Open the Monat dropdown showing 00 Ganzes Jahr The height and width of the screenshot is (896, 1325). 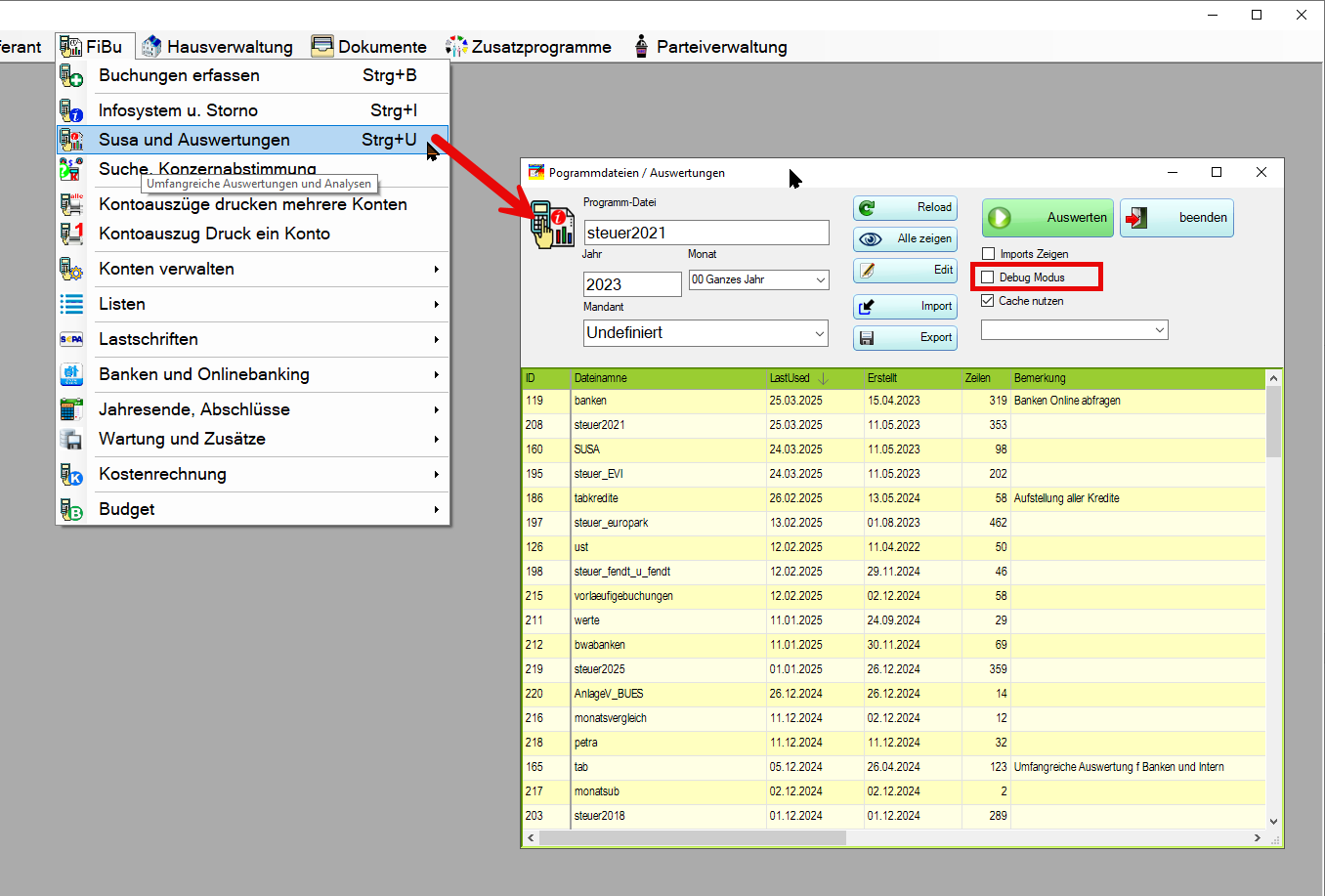coord(821,280)
